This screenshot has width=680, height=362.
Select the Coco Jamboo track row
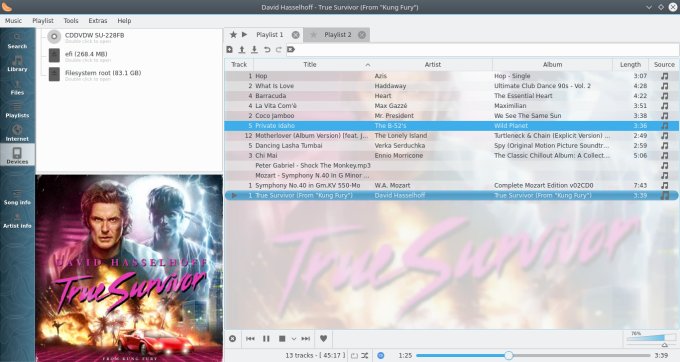pos(452,116)
